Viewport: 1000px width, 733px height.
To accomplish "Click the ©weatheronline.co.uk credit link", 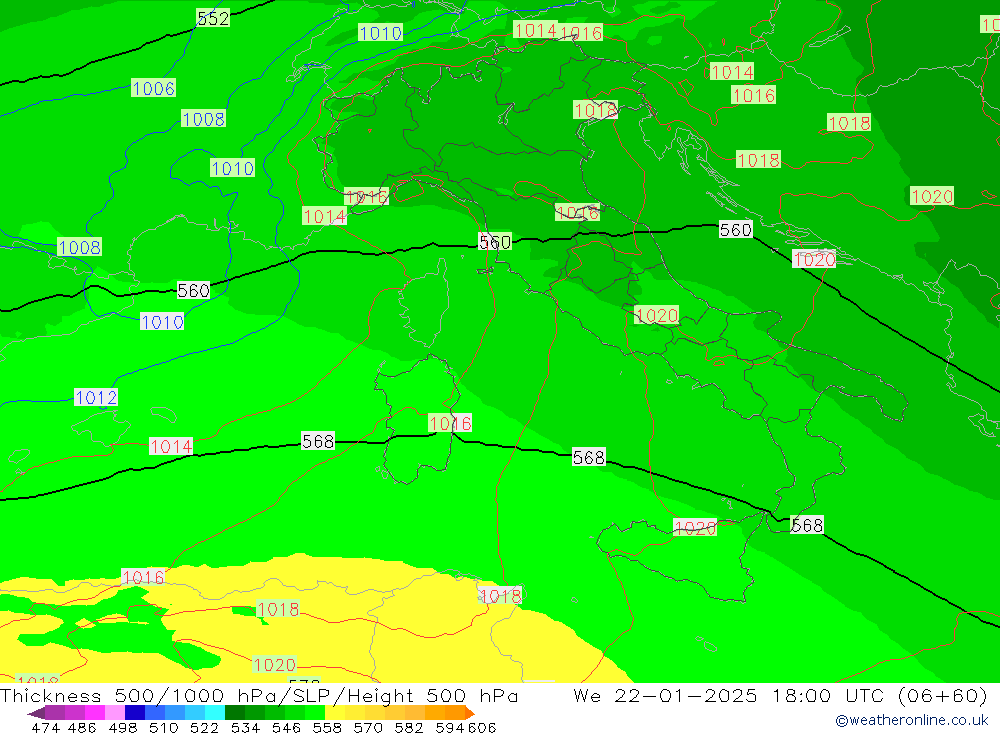I will 911,720.
